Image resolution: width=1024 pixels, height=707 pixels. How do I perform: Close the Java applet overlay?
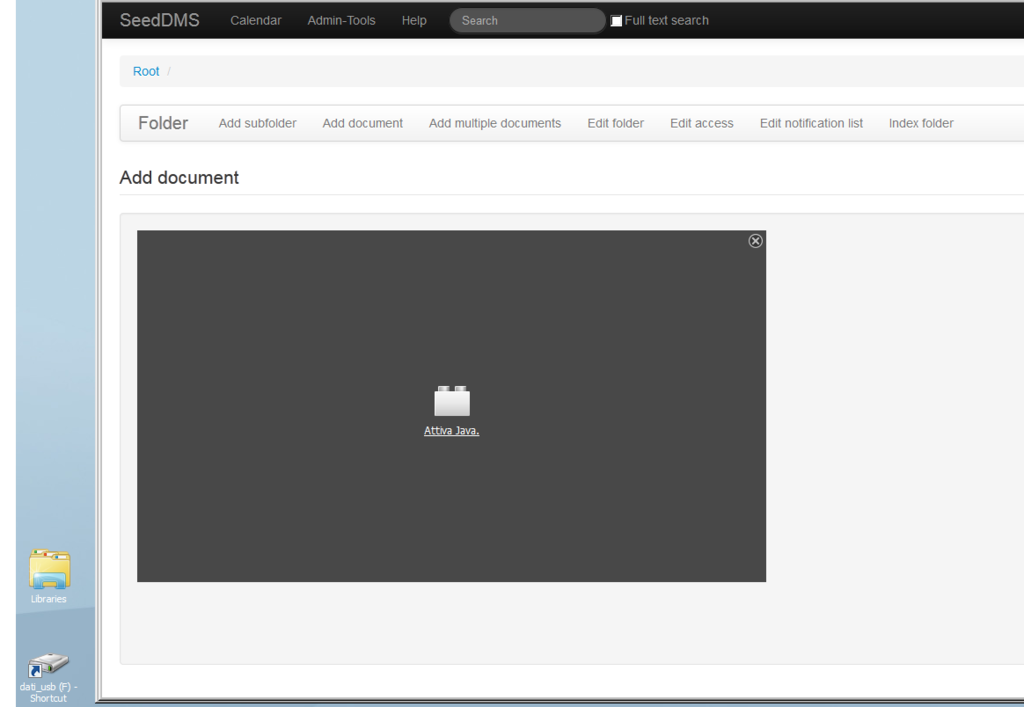pos(756,241)
